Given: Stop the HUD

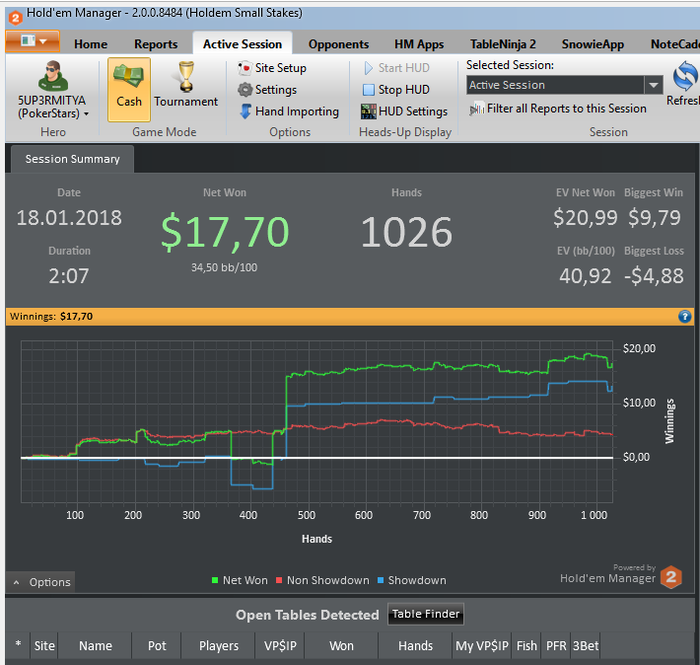Looking at the screenshot, I should point(395,90).
